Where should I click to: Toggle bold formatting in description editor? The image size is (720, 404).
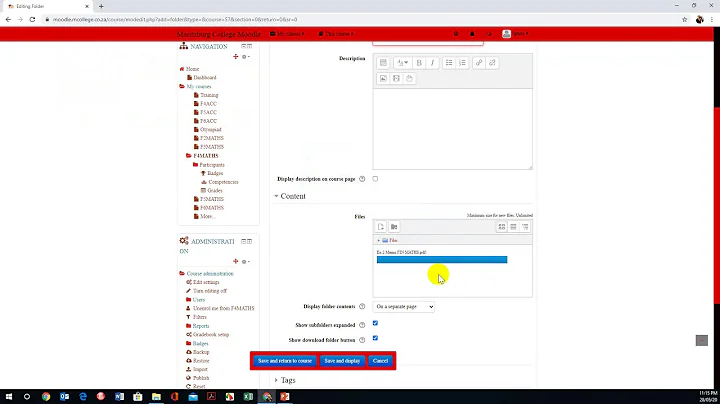(x=419, y=63)
